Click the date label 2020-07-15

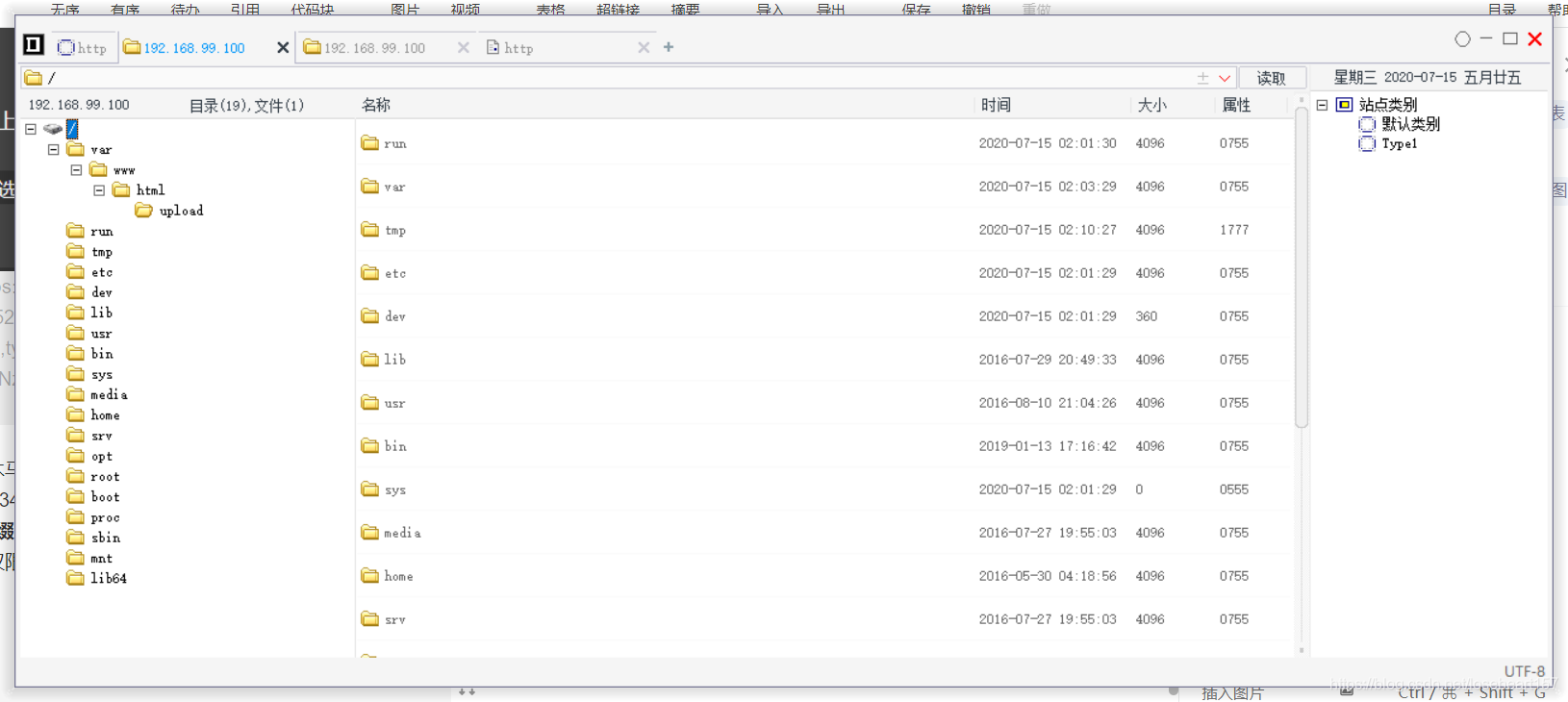pos(1420,78)
